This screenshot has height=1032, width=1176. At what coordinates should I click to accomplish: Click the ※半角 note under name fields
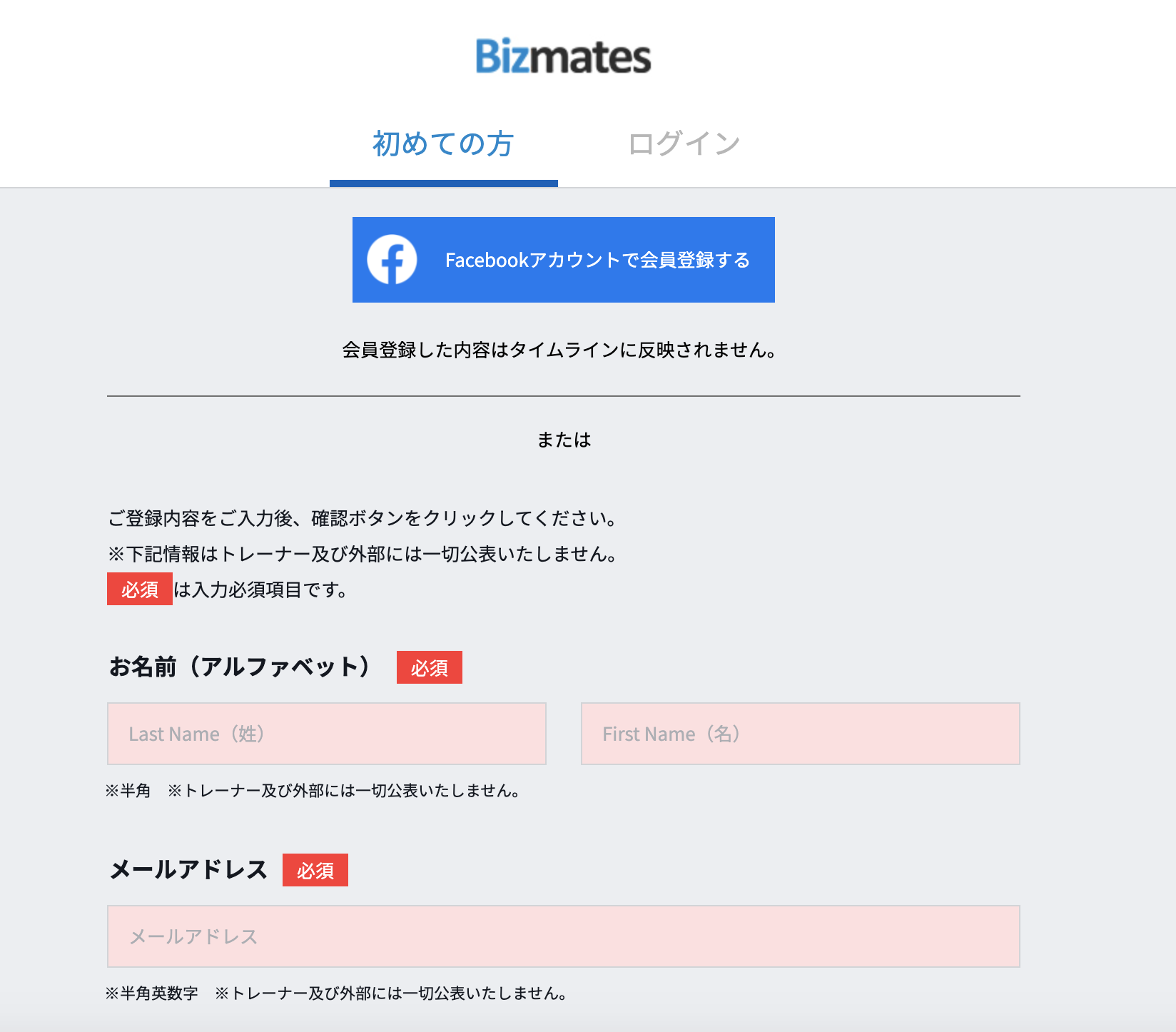pos(128,791)
